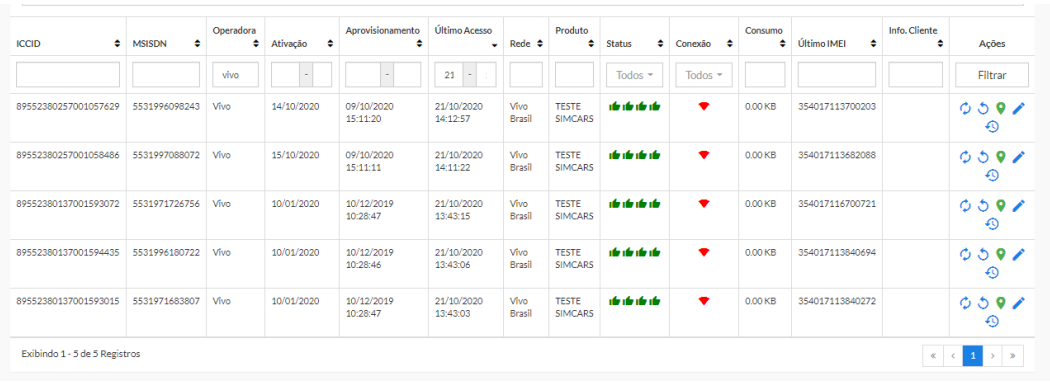Screen dimensions: 1050x388
Task: Go to last page with double-right arrow
Action: point(1012,356)
